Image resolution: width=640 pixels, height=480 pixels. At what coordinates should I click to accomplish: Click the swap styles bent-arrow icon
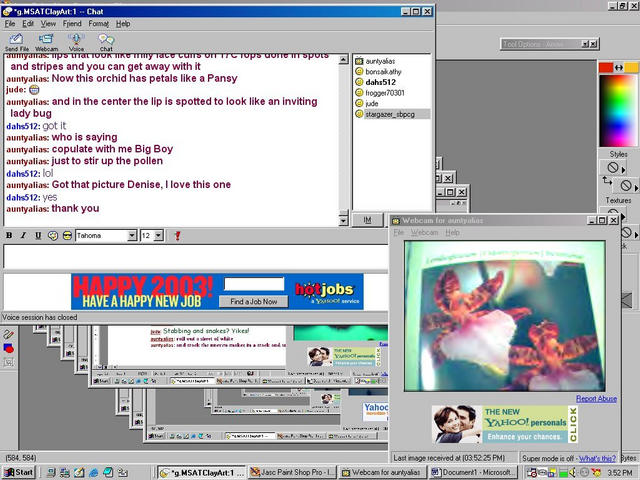point(607,180)
